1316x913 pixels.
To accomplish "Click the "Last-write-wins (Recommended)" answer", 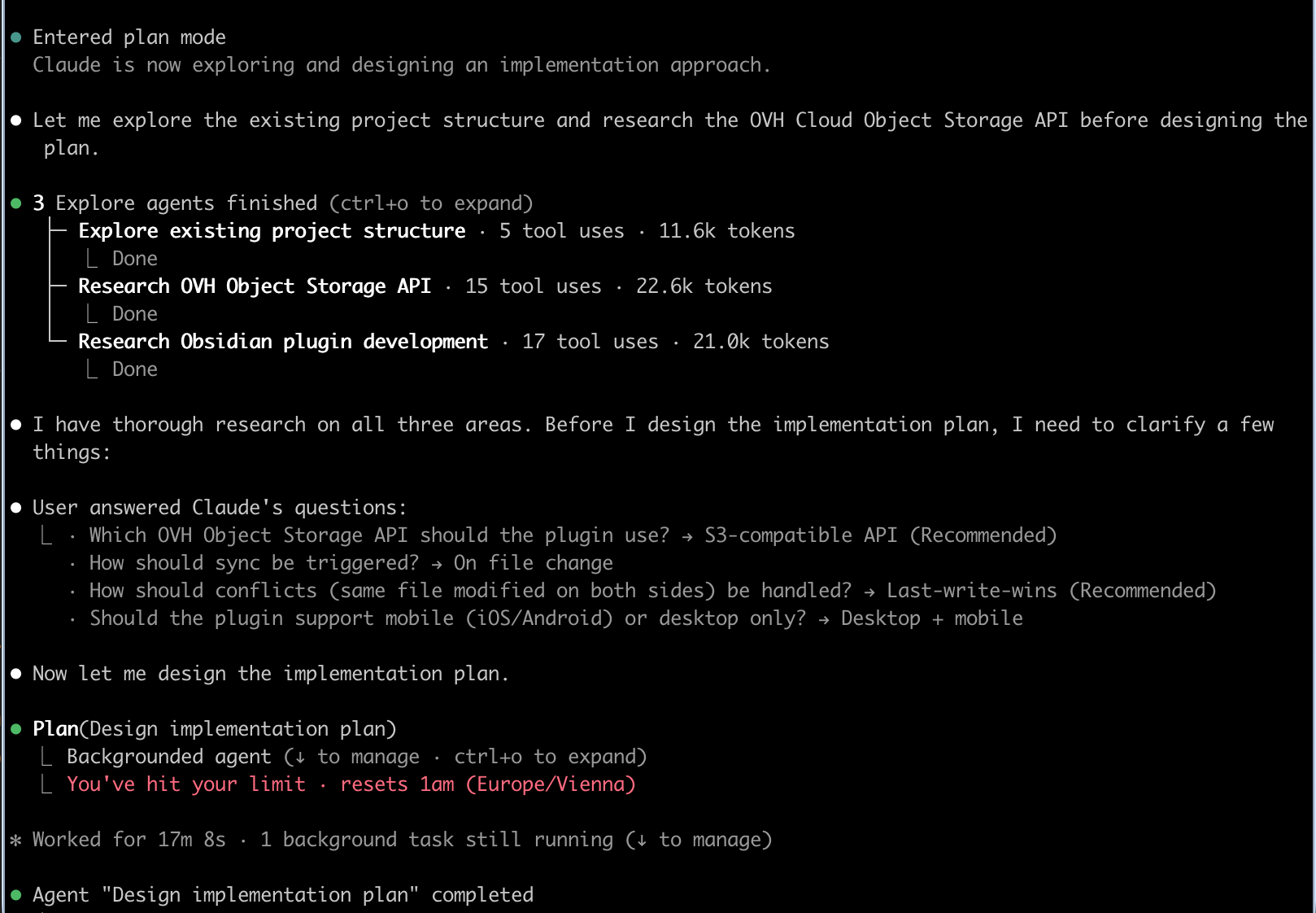I will (1051, 591).
